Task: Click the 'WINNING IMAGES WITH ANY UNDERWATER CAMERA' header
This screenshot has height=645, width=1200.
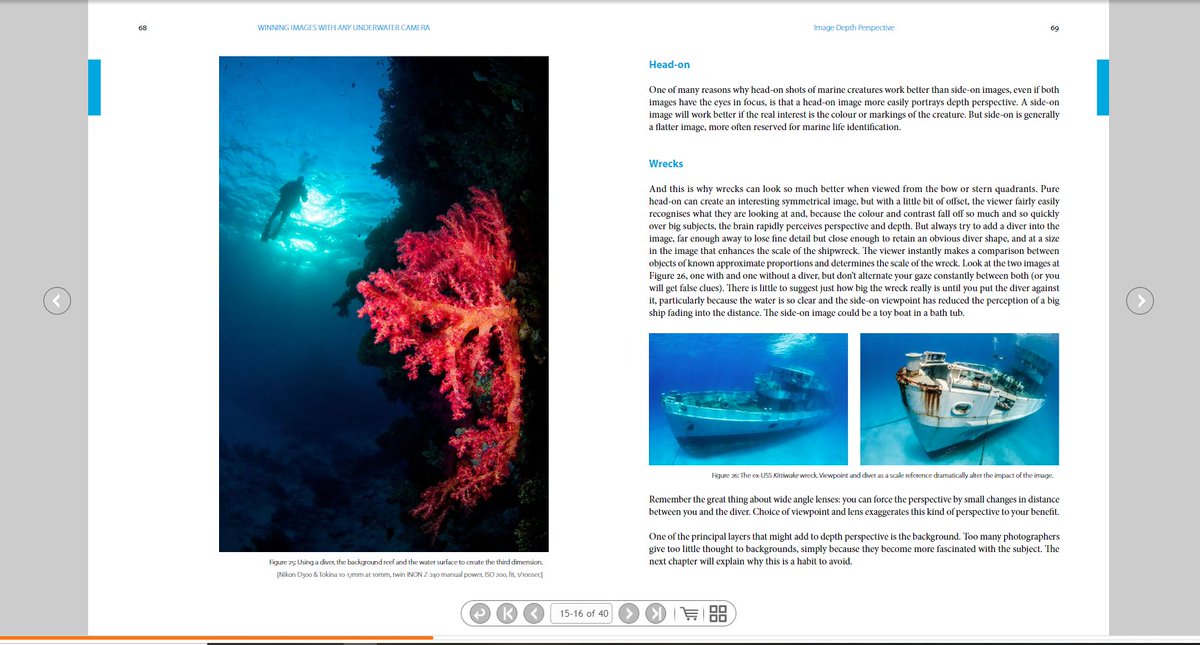Action: click(x=344, y=28)
